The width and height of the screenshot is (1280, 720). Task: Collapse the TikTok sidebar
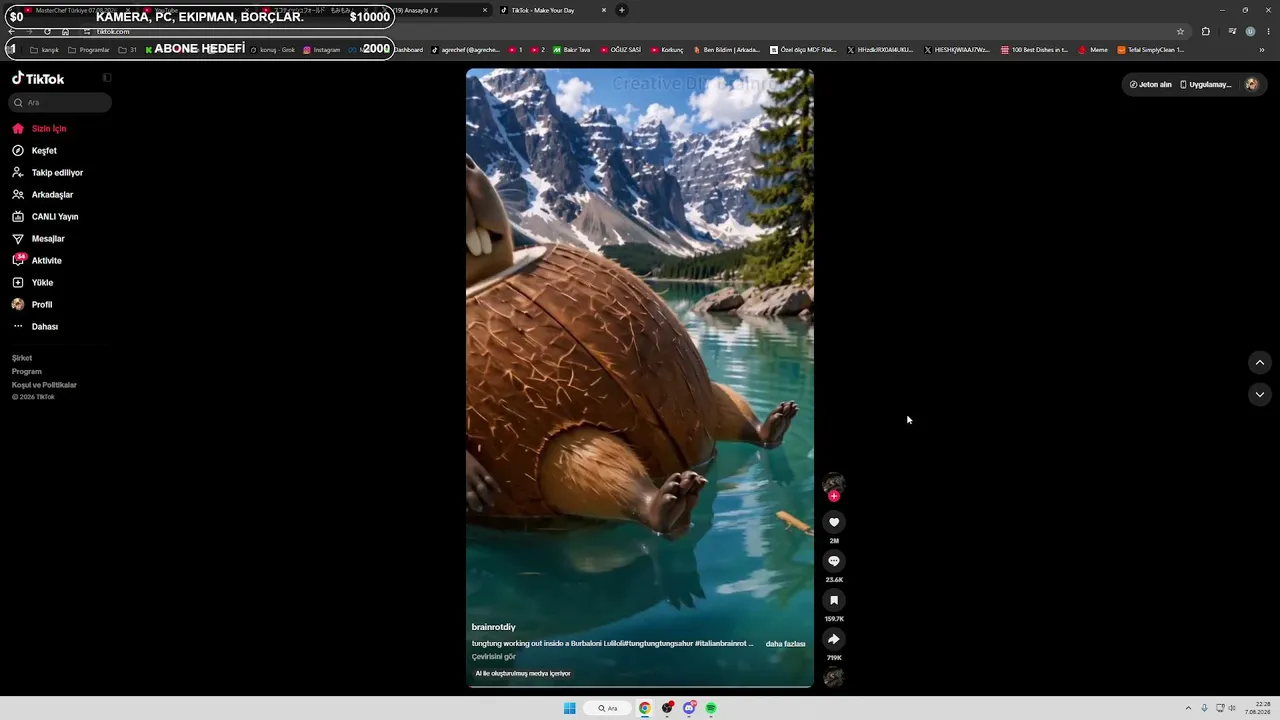107,78
